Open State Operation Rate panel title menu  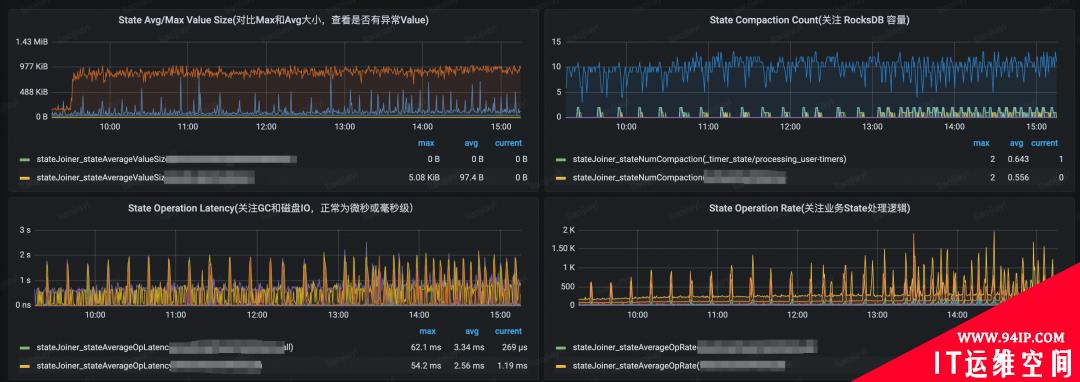[809, 208]
